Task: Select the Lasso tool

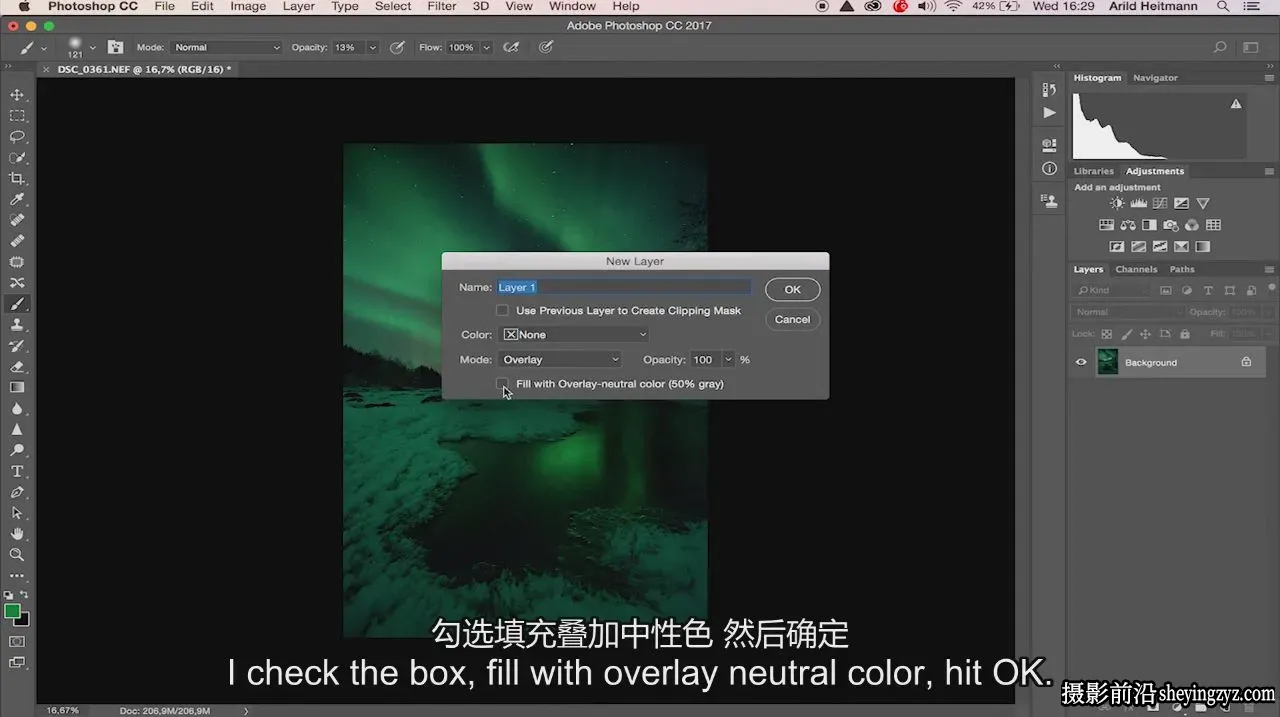Action: 17,137
